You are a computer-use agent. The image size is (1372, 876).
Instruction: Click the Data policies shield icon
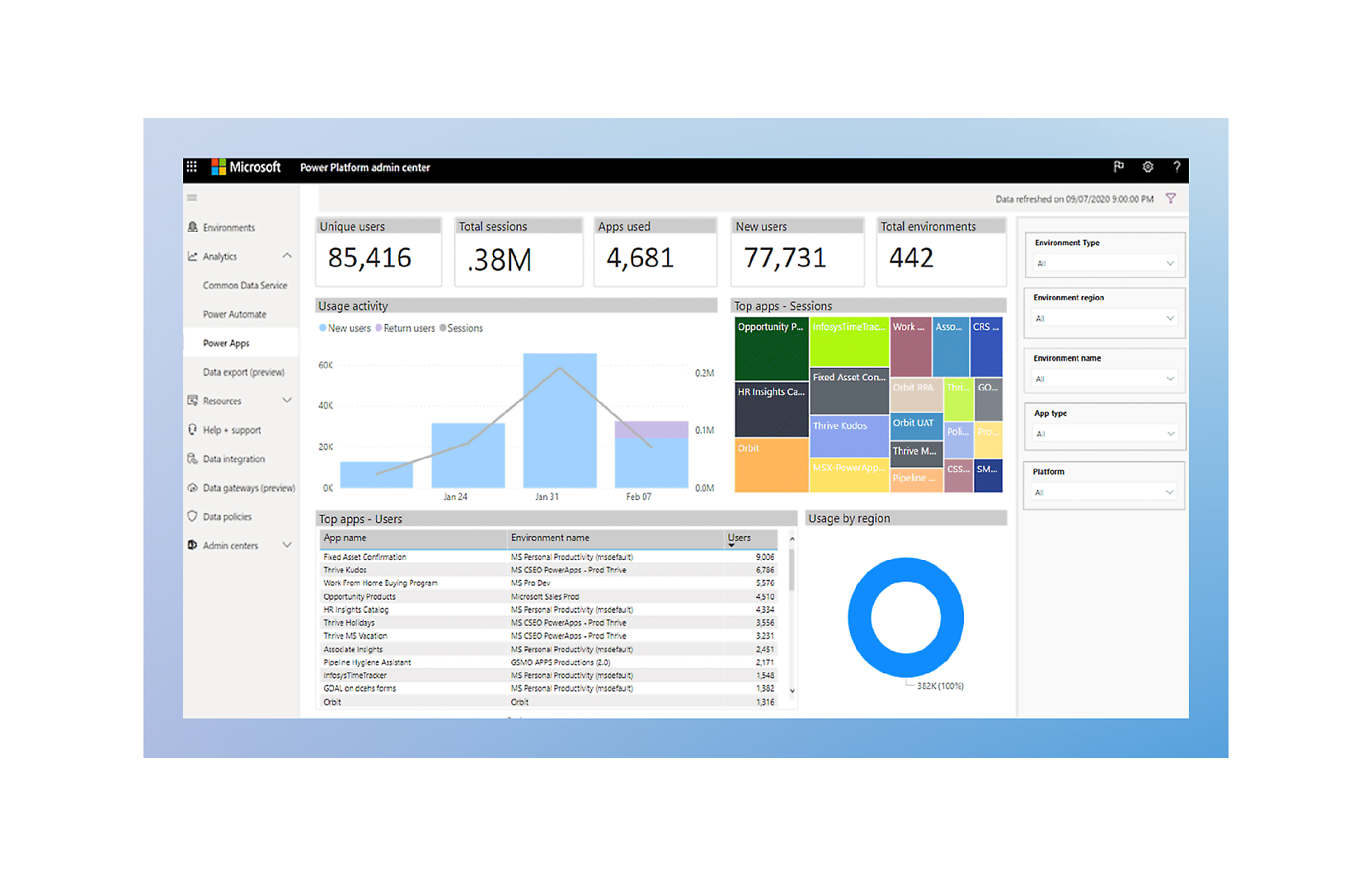click(193, 516)
